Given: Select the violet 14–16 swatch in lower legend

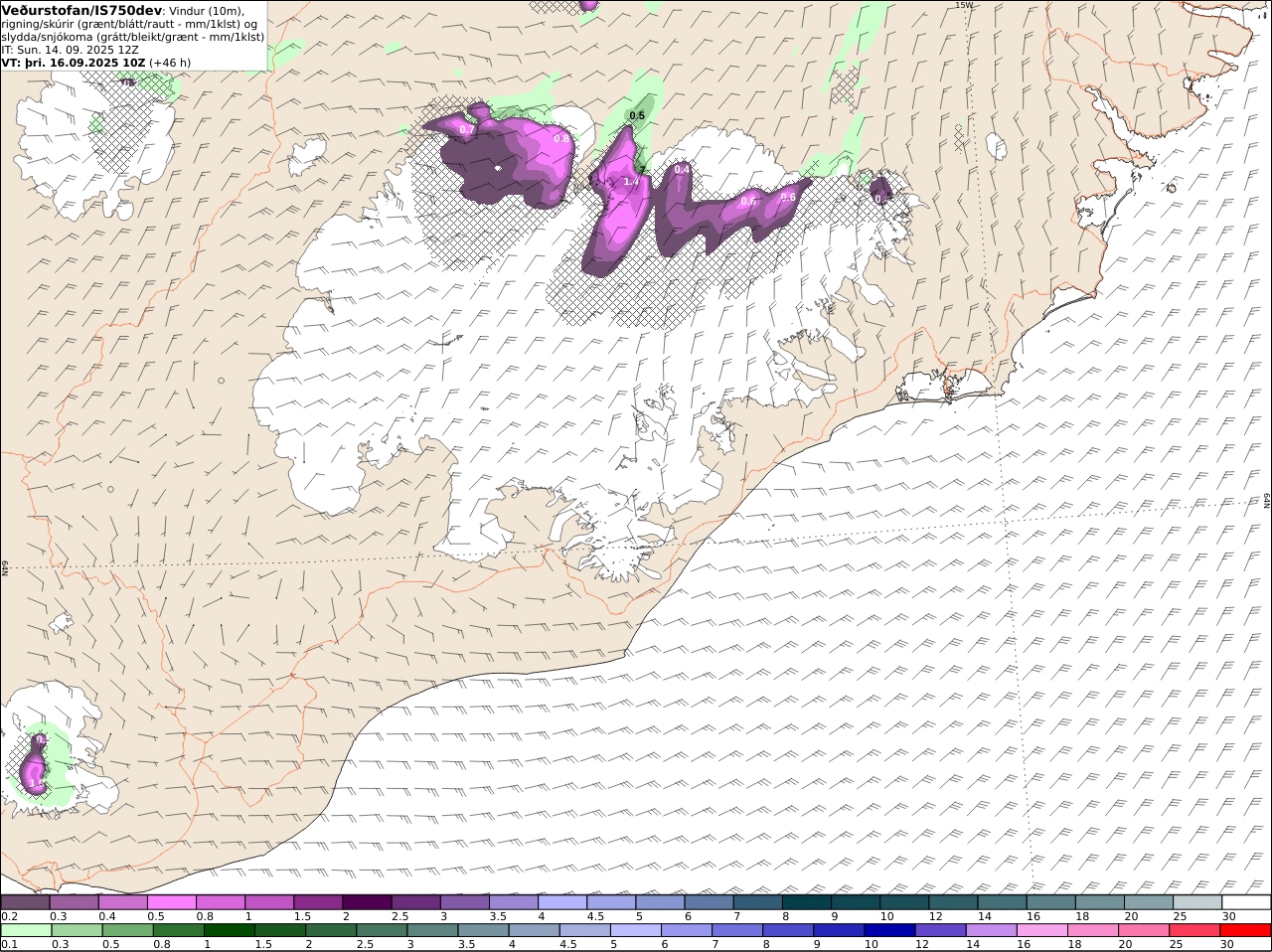Looking at the screenshot, I should click(x=993, y=931).
